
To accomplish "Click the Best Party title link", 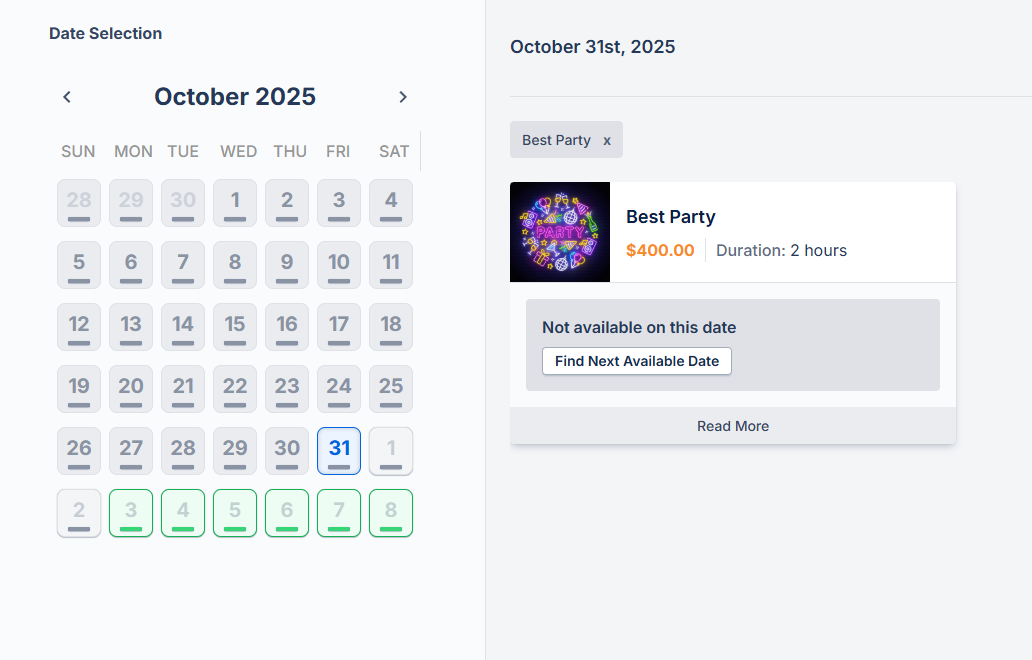I will pyautogui.click(x=671, y=217).
